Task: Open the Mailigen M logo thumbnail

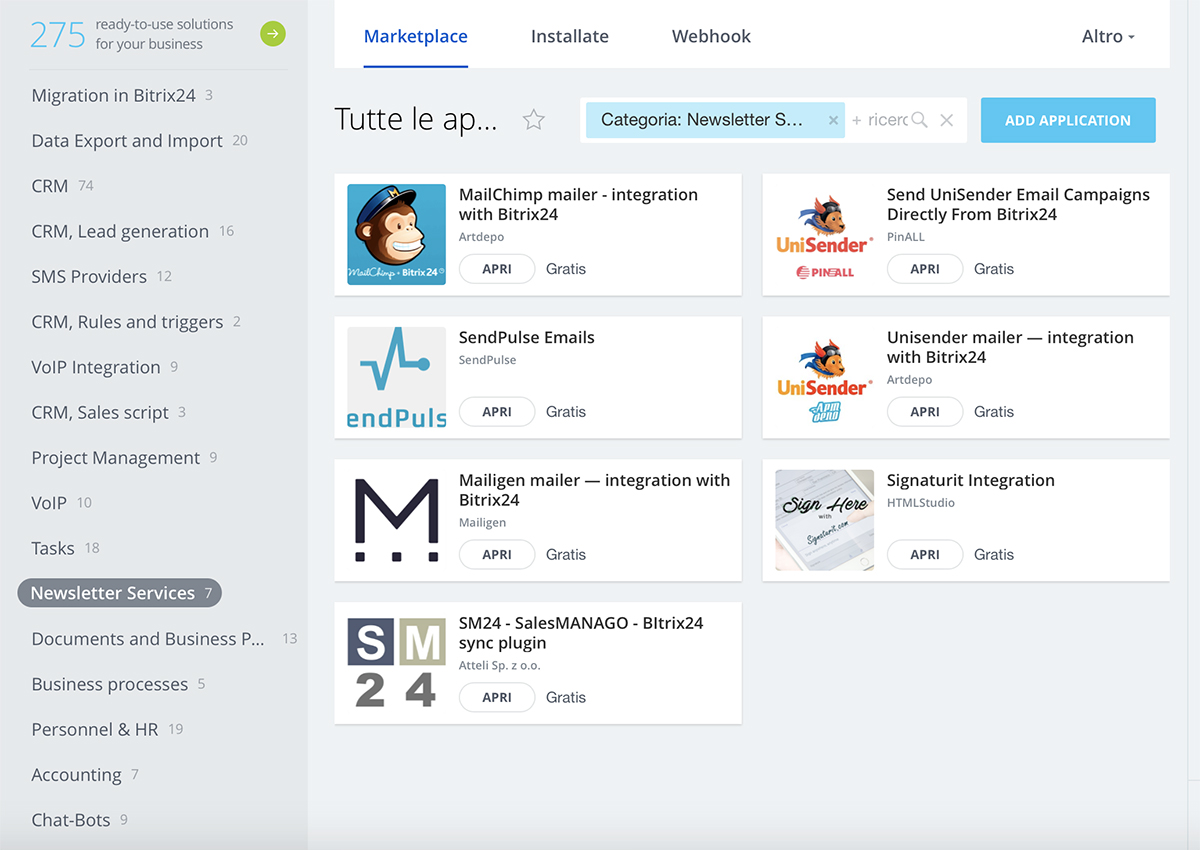Action: point(396,520)
